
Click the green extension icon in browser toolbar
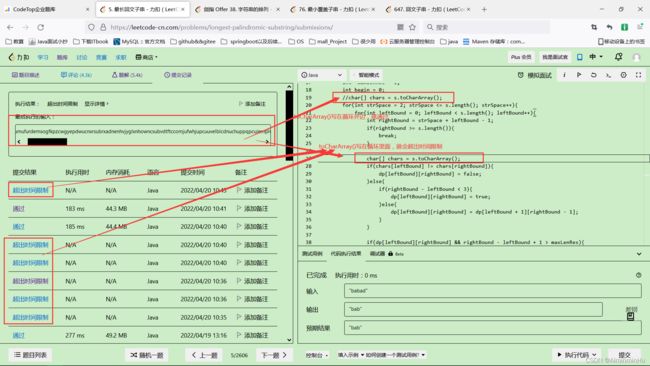coord(624,27)
